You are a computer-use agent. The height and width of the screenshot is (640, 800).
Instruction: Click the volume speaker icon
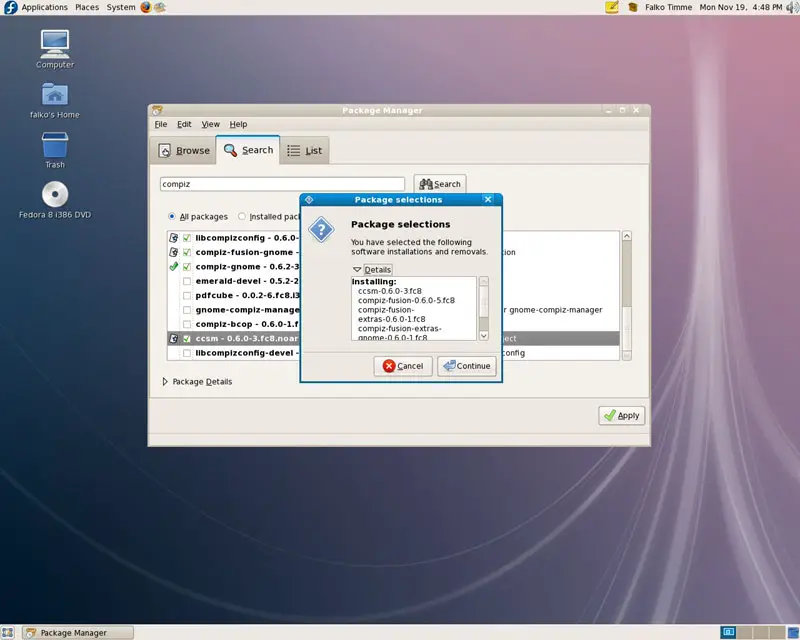(x=792, y=7)
